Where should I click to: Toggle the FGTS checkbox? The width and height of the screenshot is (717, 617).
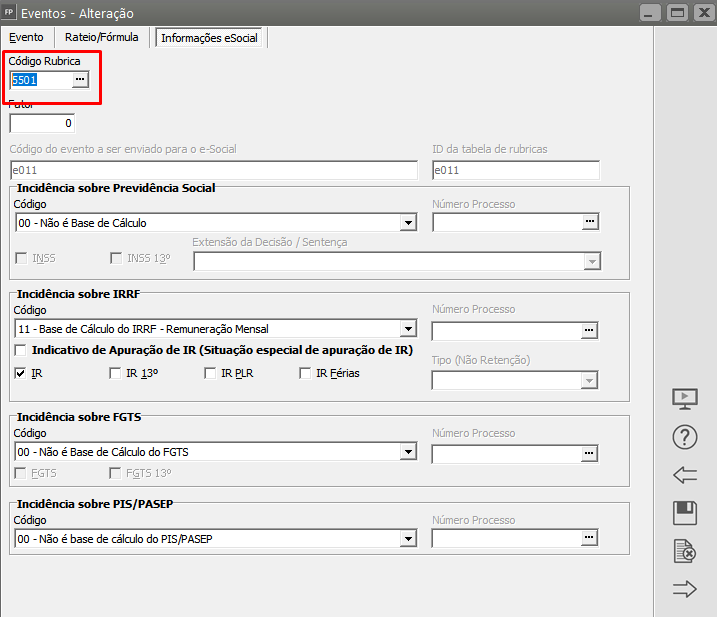pyautogui.click(x=20, y=473)
